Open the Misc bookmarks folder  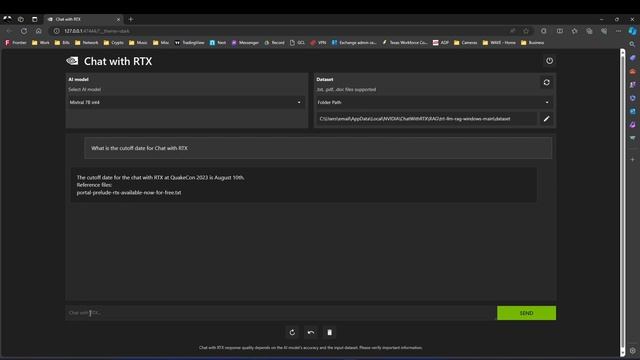(x=161, y=42)
